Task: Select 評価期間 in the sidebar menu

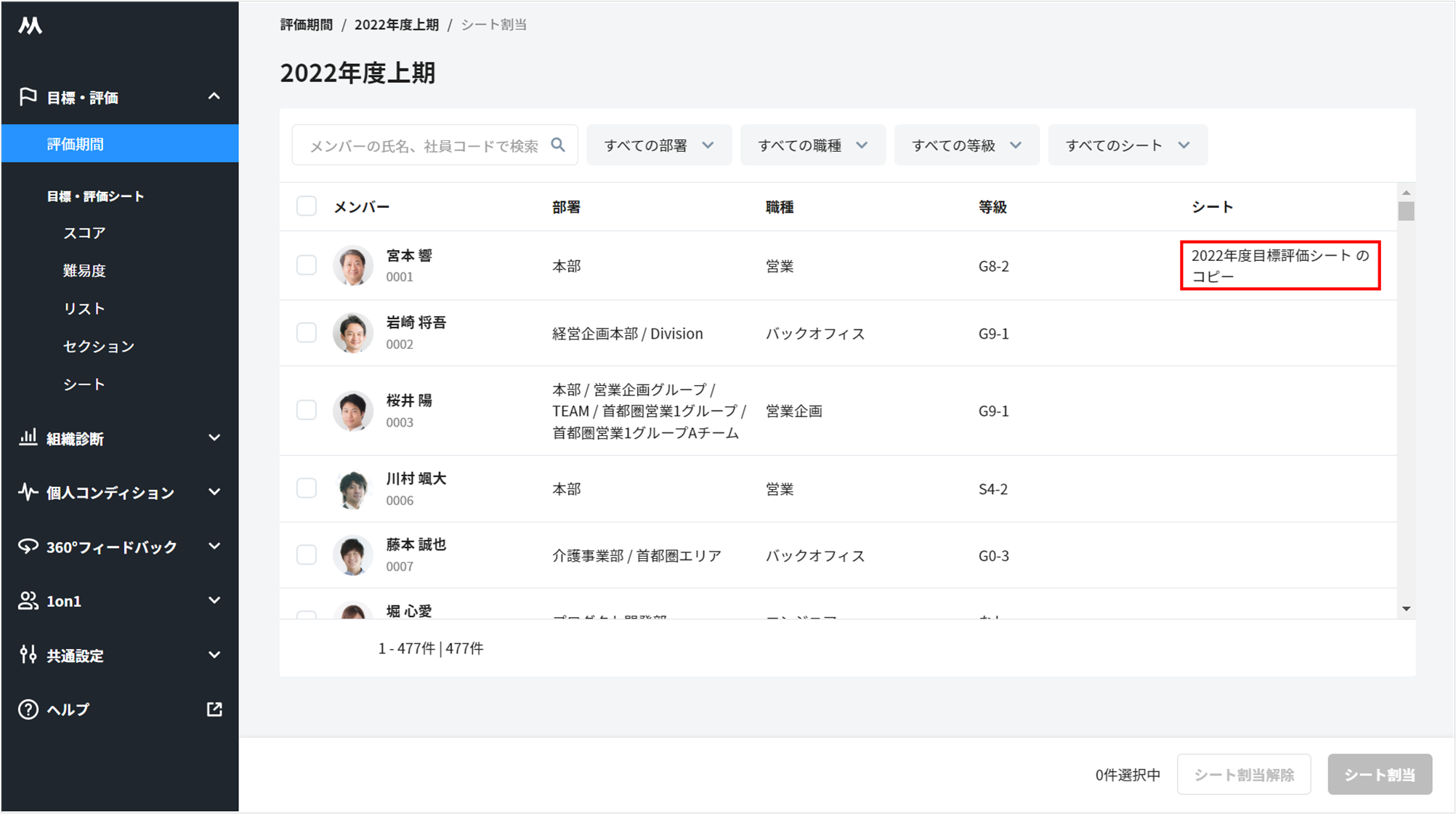Action: [x=76, y=144]
